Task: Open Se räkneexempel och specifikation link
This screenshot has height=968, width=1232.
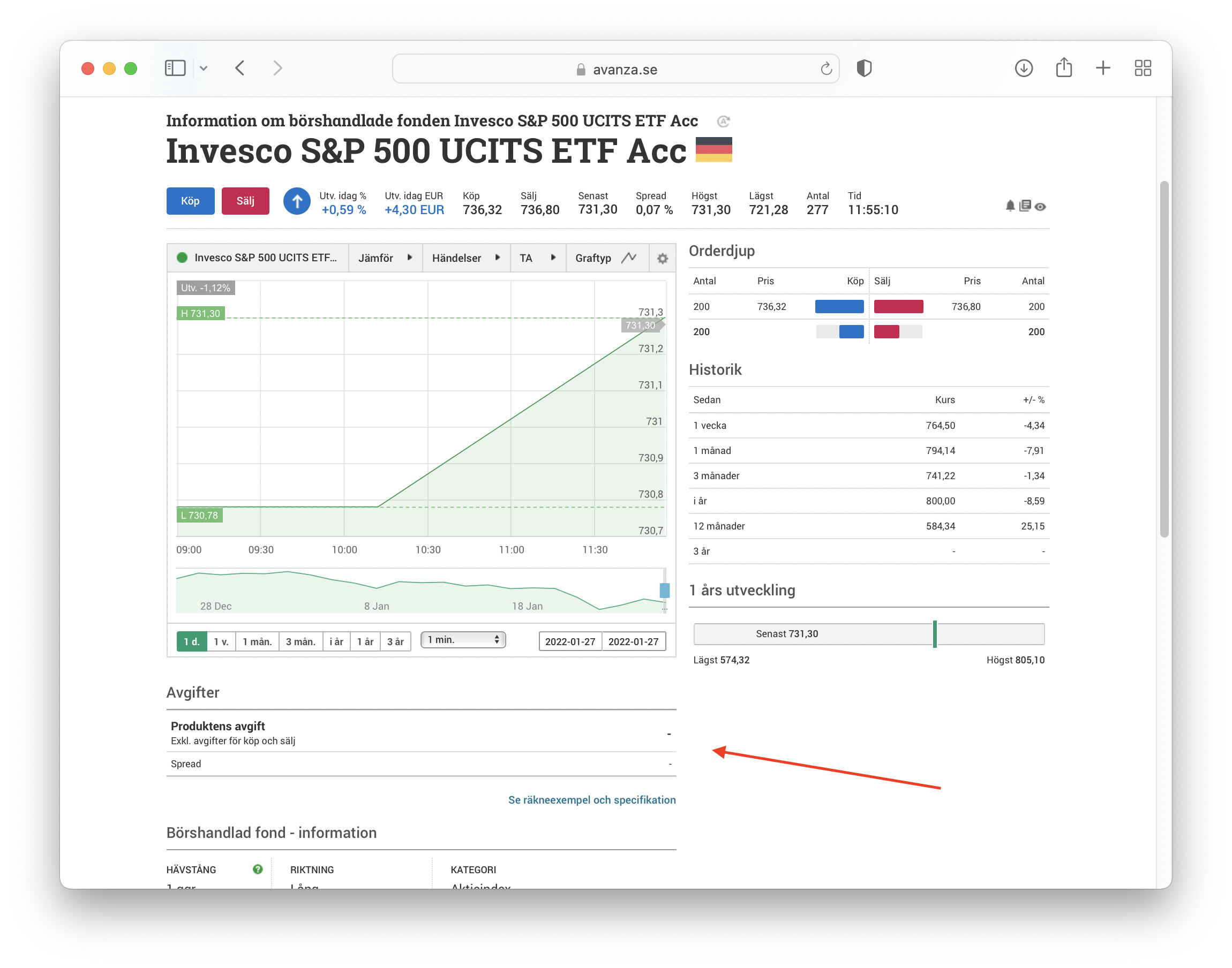Action: (x=591, y=800)
